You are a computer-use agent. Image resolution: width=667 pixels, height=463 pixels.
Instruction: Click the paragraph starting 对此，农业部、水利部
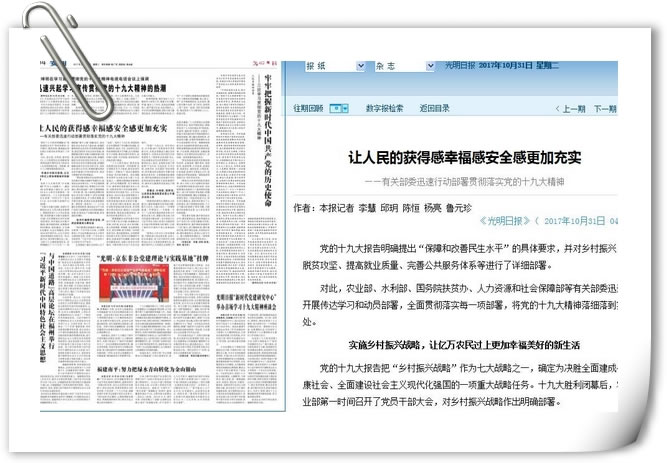click(460, 306)
